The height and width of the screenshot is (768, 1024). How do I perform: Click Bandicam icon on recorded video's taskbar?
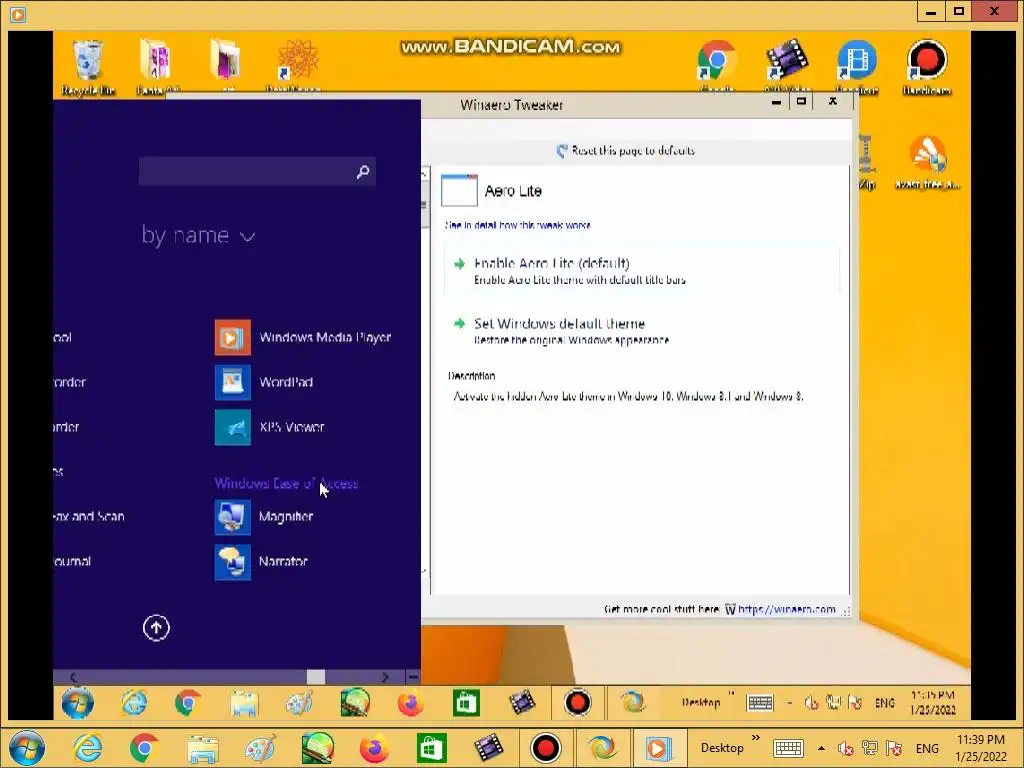coord(578,703)
